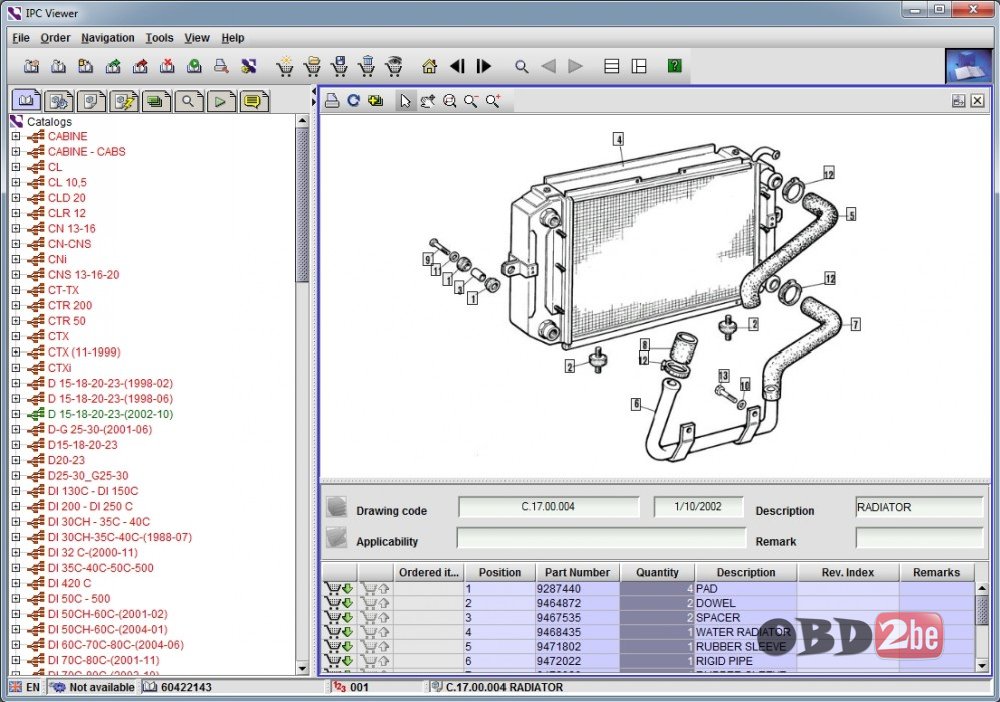Image resolution: width=1000 pixels, height=702 pixels.
Task: Open help via the green question mark icon
Action: coord(674,66)
